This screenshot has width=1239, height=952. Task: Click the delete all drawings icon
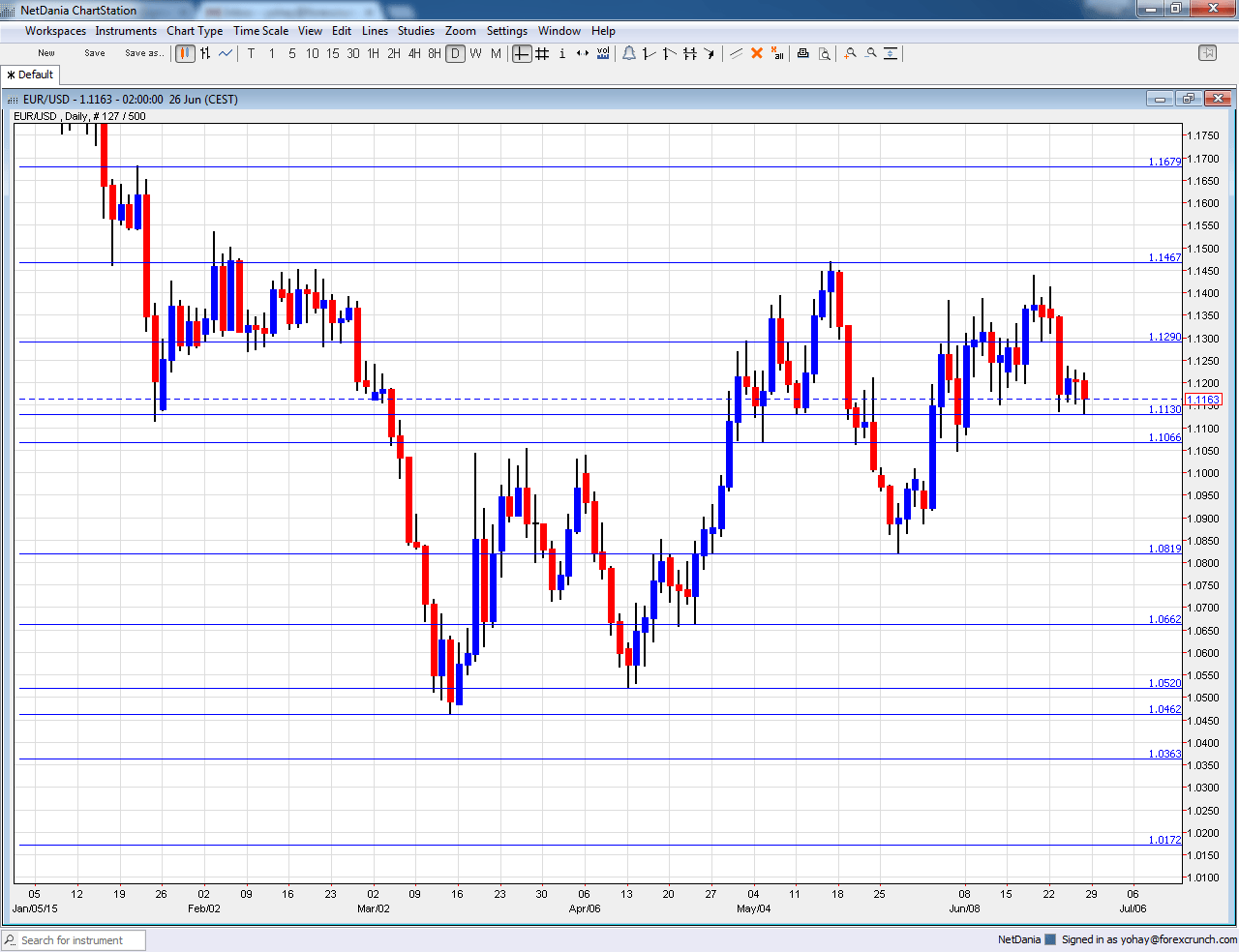tap(777, 53)
